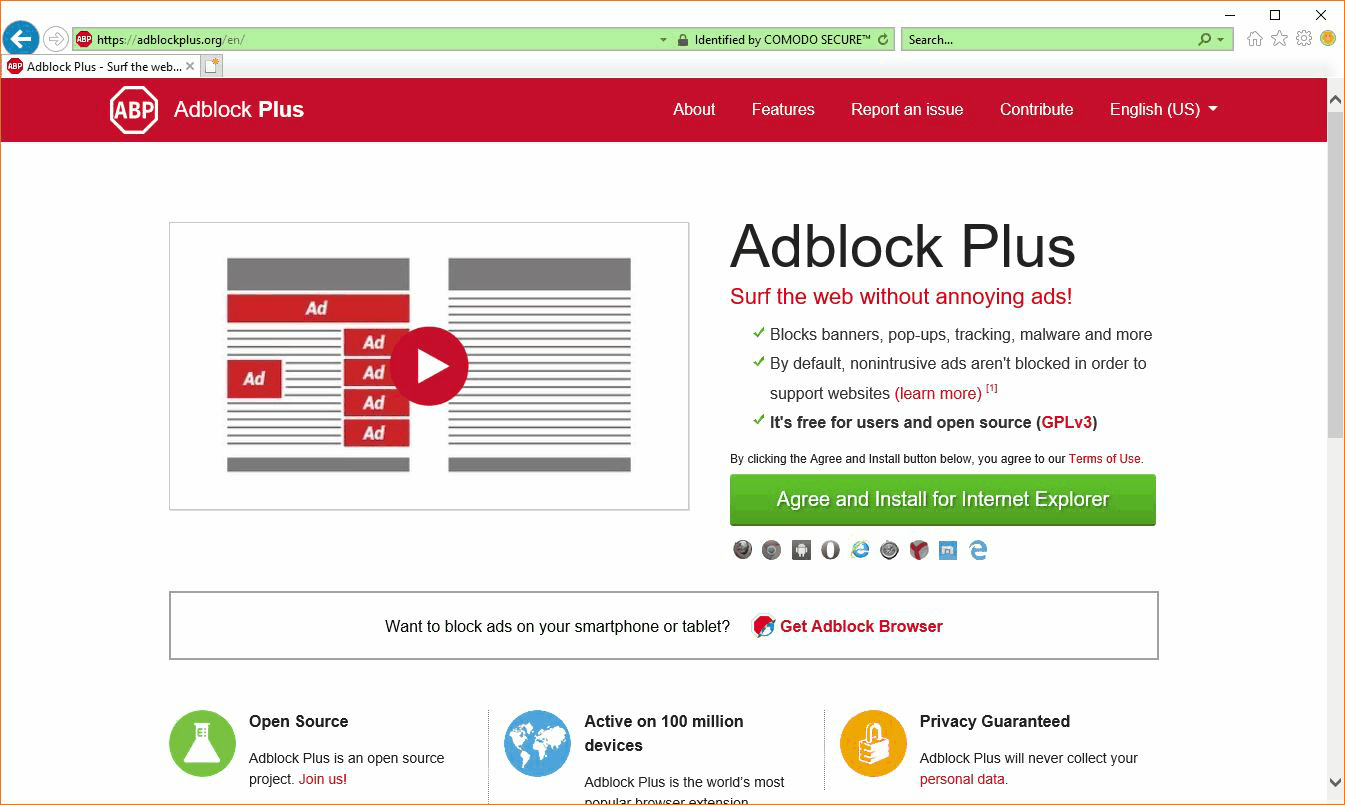Choose the Maxthon browser icon
The width and height of the screenshot is (1345, 805).
pyautogui.click(x=948, y=549)
